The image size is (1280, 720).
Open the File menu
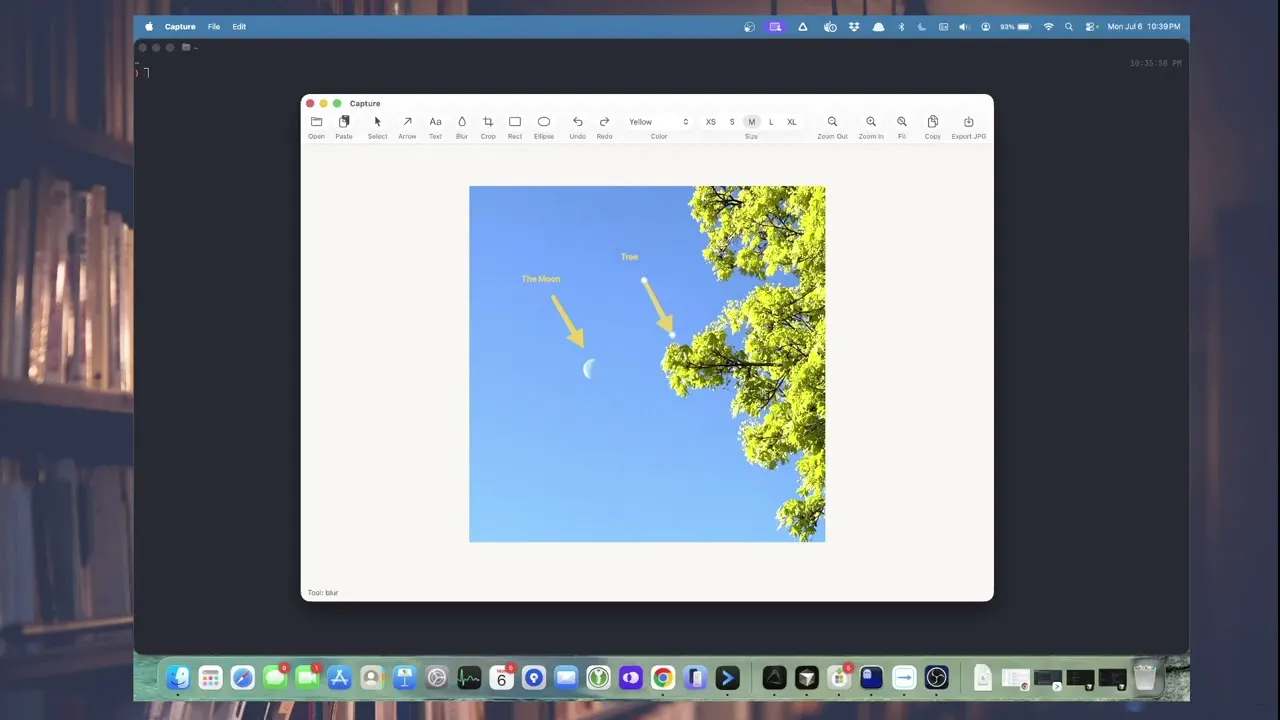(214, 27)
